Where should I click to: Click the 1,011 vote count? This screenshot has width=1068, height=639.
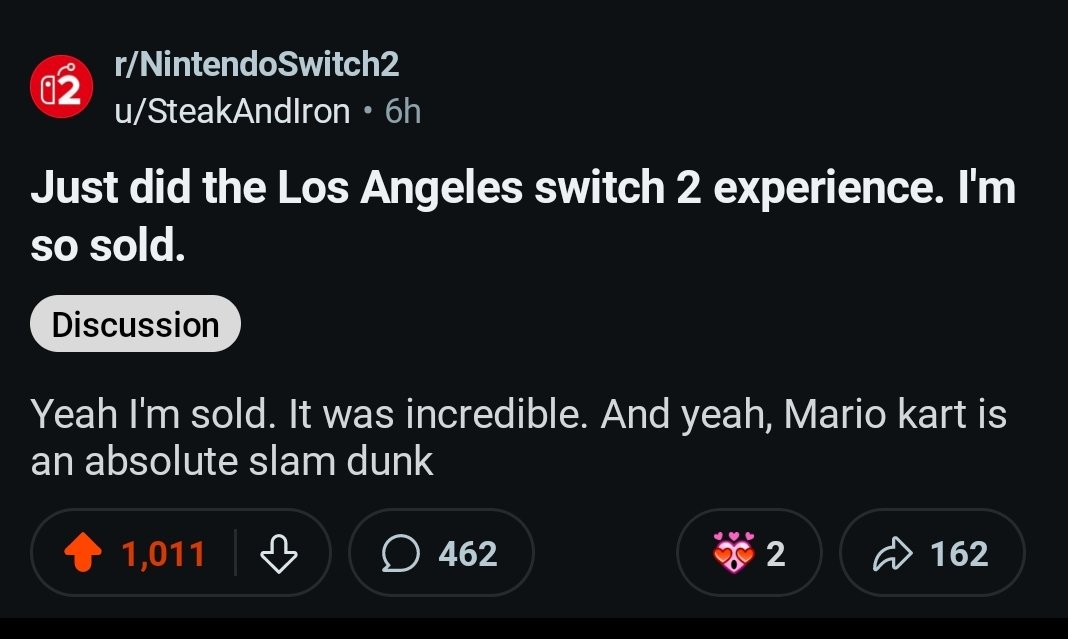pyautogui.click(x=163, y=553)
